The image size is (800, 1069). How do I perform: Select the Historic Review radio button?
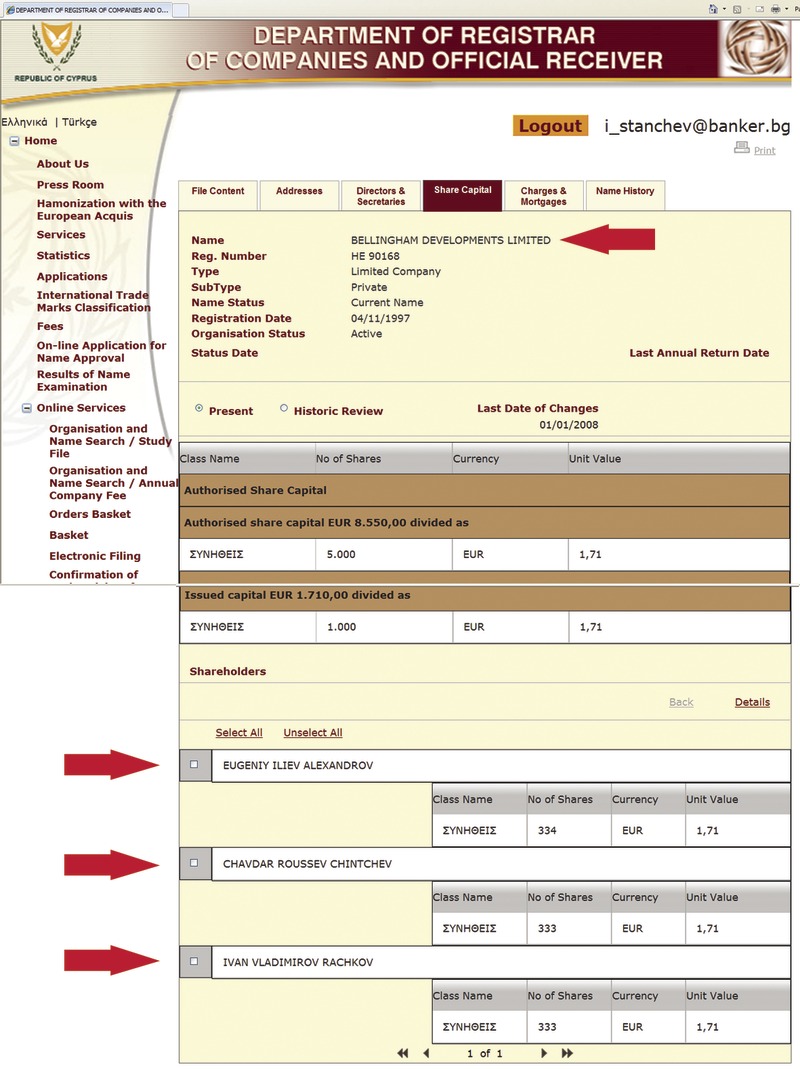click(x=284, y=408)
